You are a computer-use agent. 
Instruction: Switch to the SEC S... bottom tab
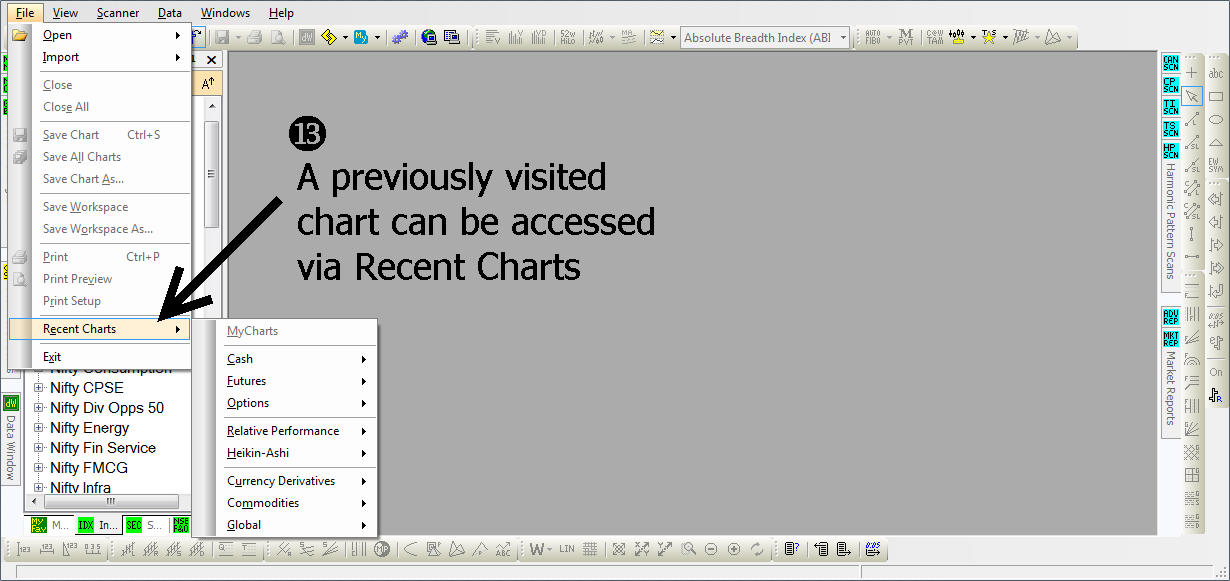click(144, 525)
